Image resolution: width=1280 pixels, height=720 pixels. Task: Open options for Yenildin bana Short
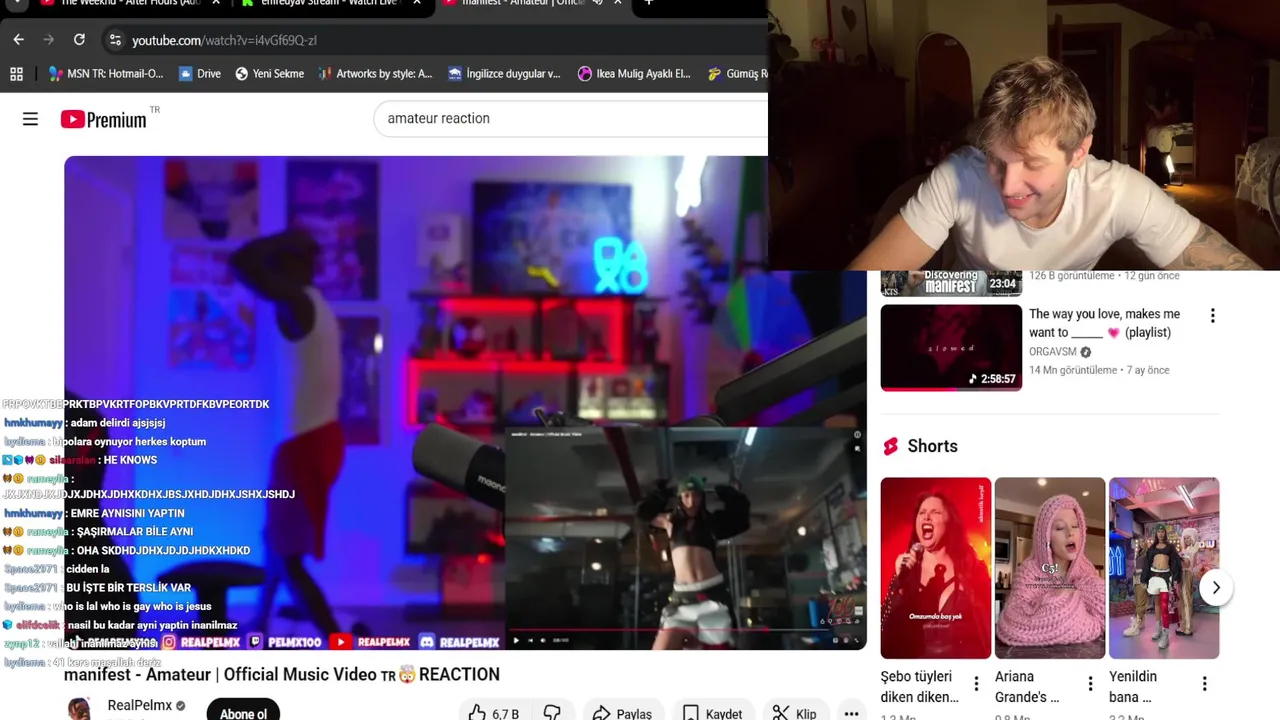coord(1204,684)
